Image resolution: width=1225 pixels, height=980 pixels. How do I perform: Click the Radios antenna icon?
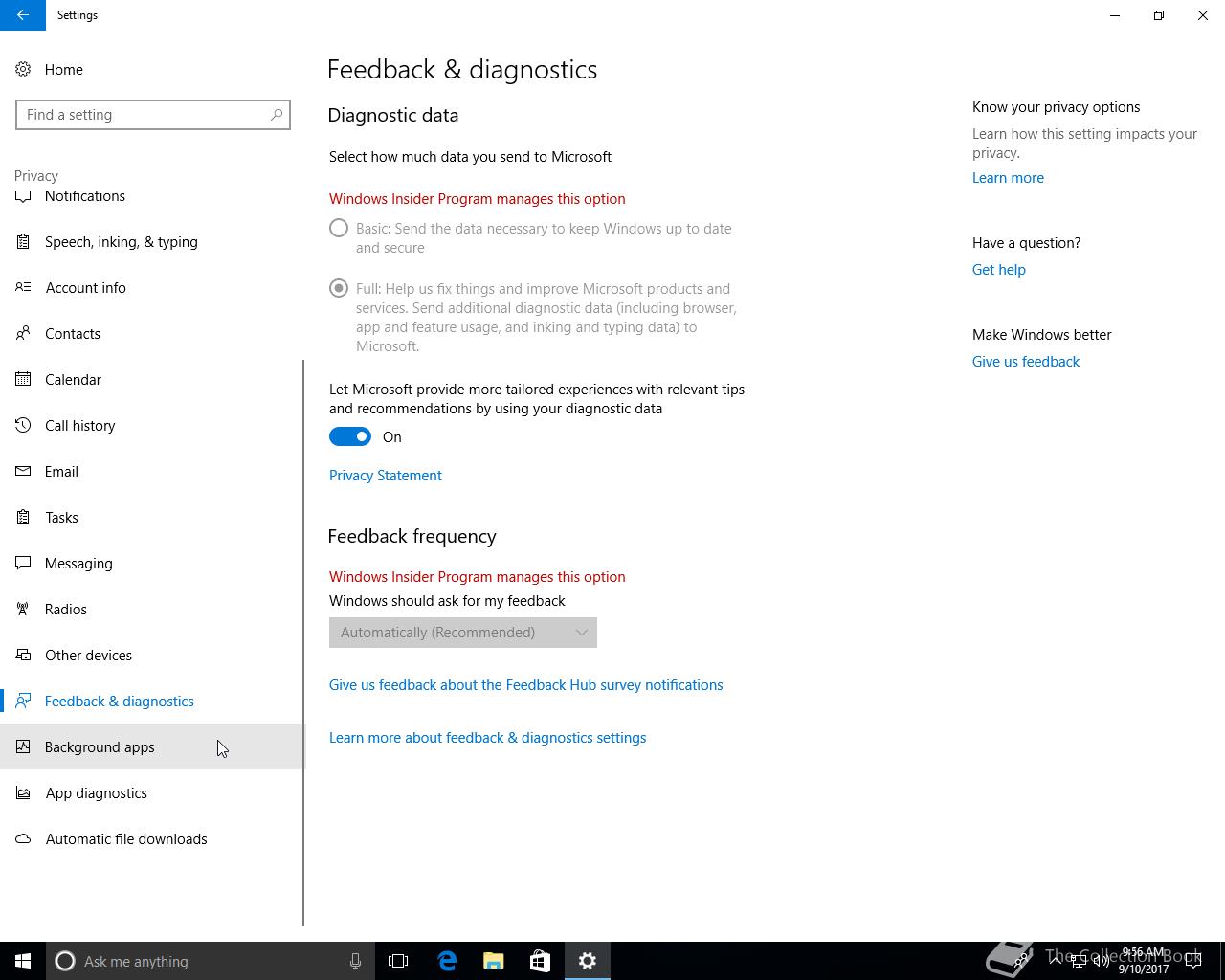tap(23, 610)
